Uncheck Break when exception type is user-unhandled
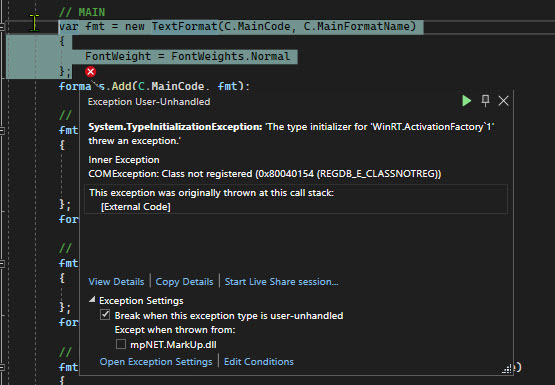This screenshot has width=555, height=385. (105, 315)
